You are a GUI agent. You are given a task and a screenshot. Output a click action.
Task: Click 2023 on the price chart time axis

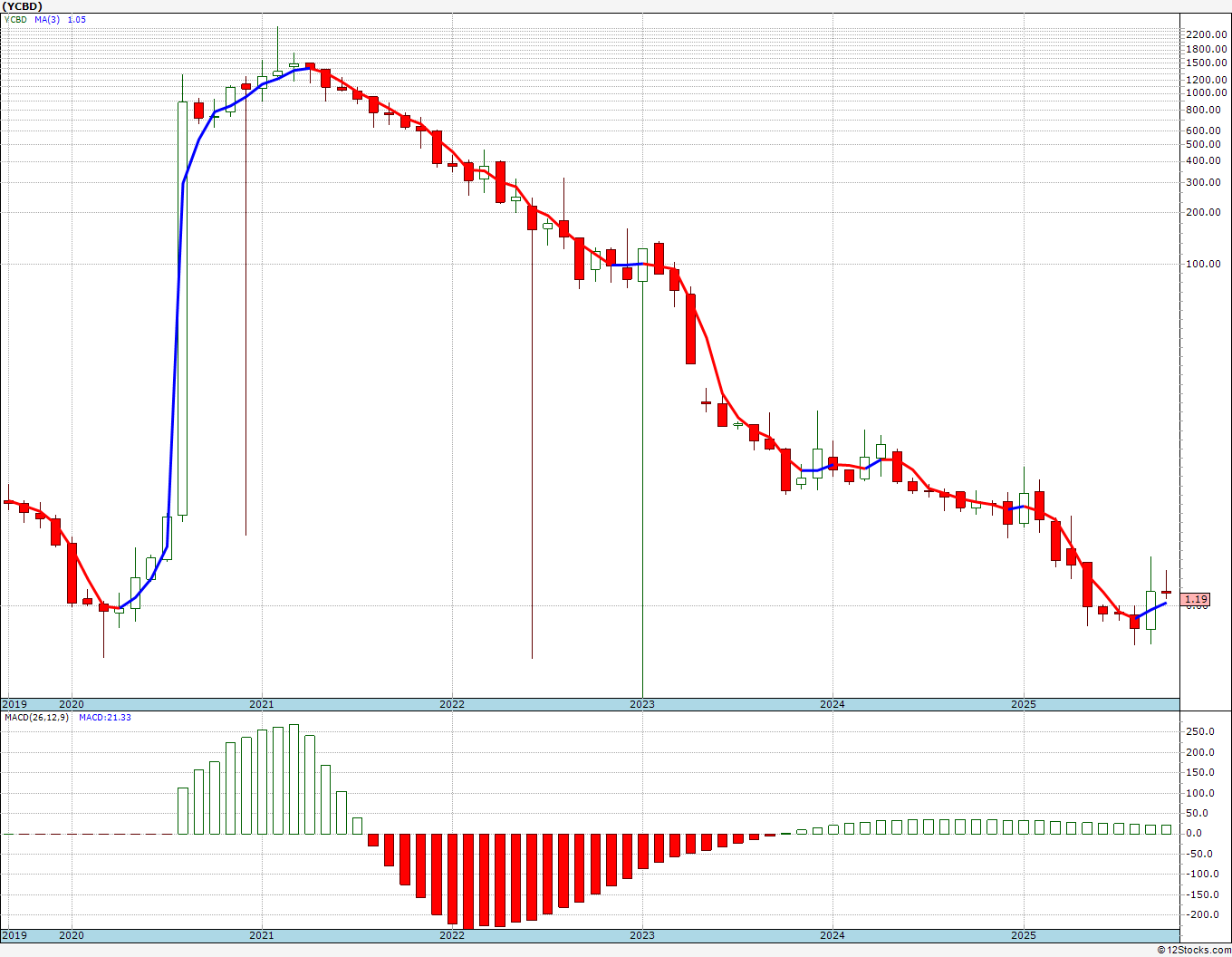[x=642, y=704]
